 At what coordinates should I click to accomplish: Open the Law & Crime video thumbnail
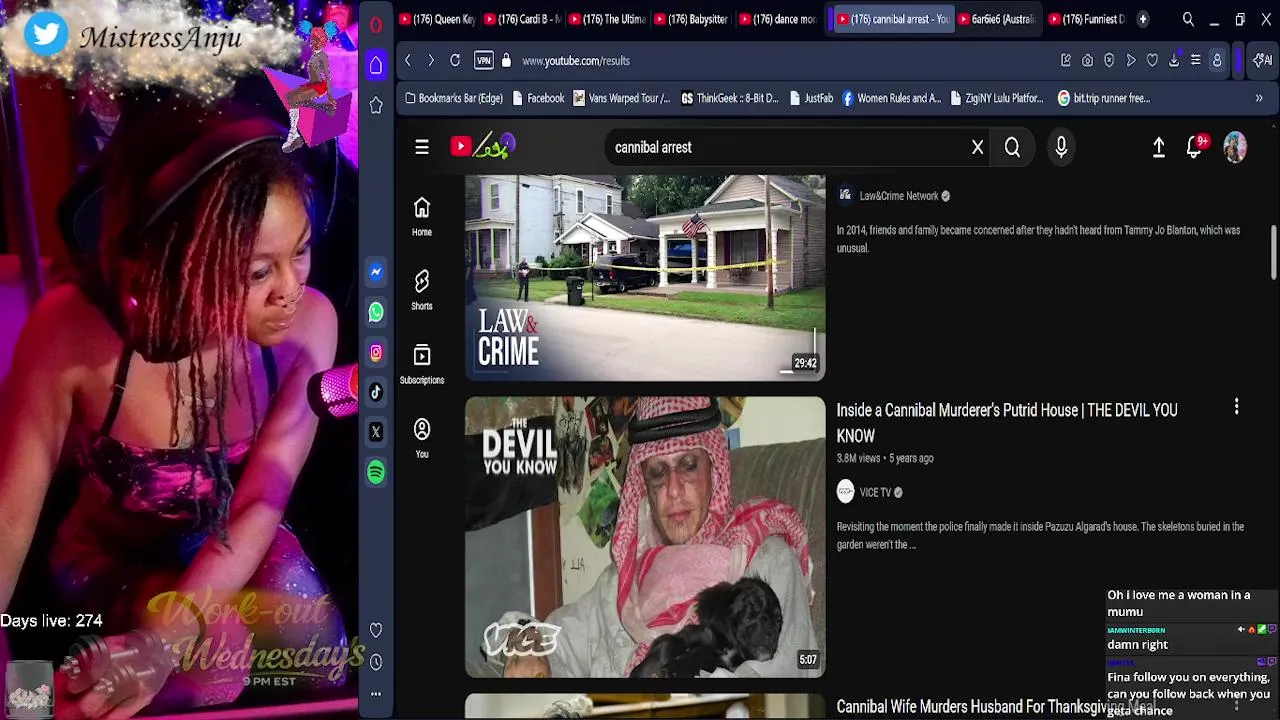645,278
